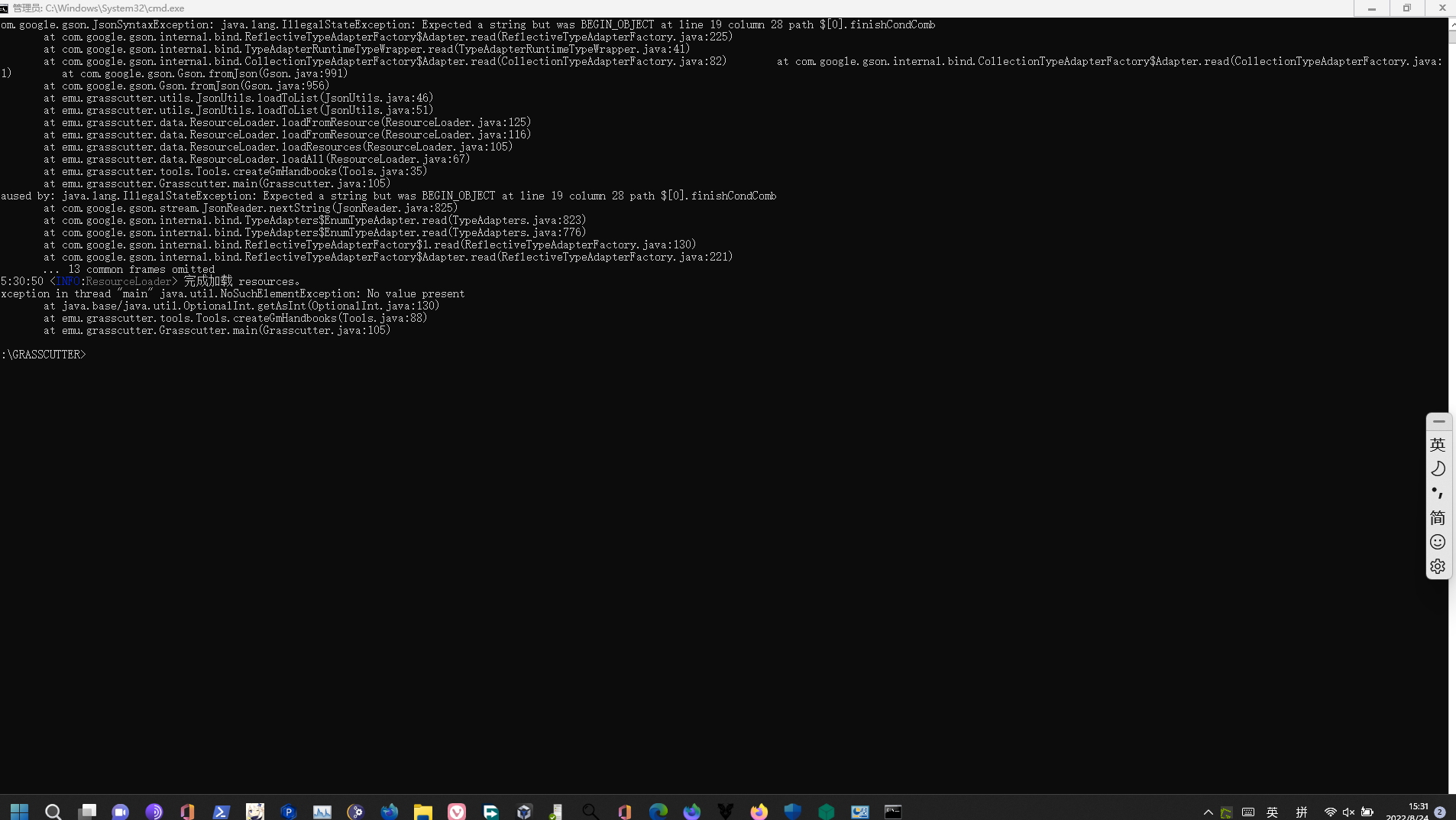The height and width of the screenshot is (820, 1456).
Task: Toggle English/Chinese input with the 英 button
Action: point(1438,443)
